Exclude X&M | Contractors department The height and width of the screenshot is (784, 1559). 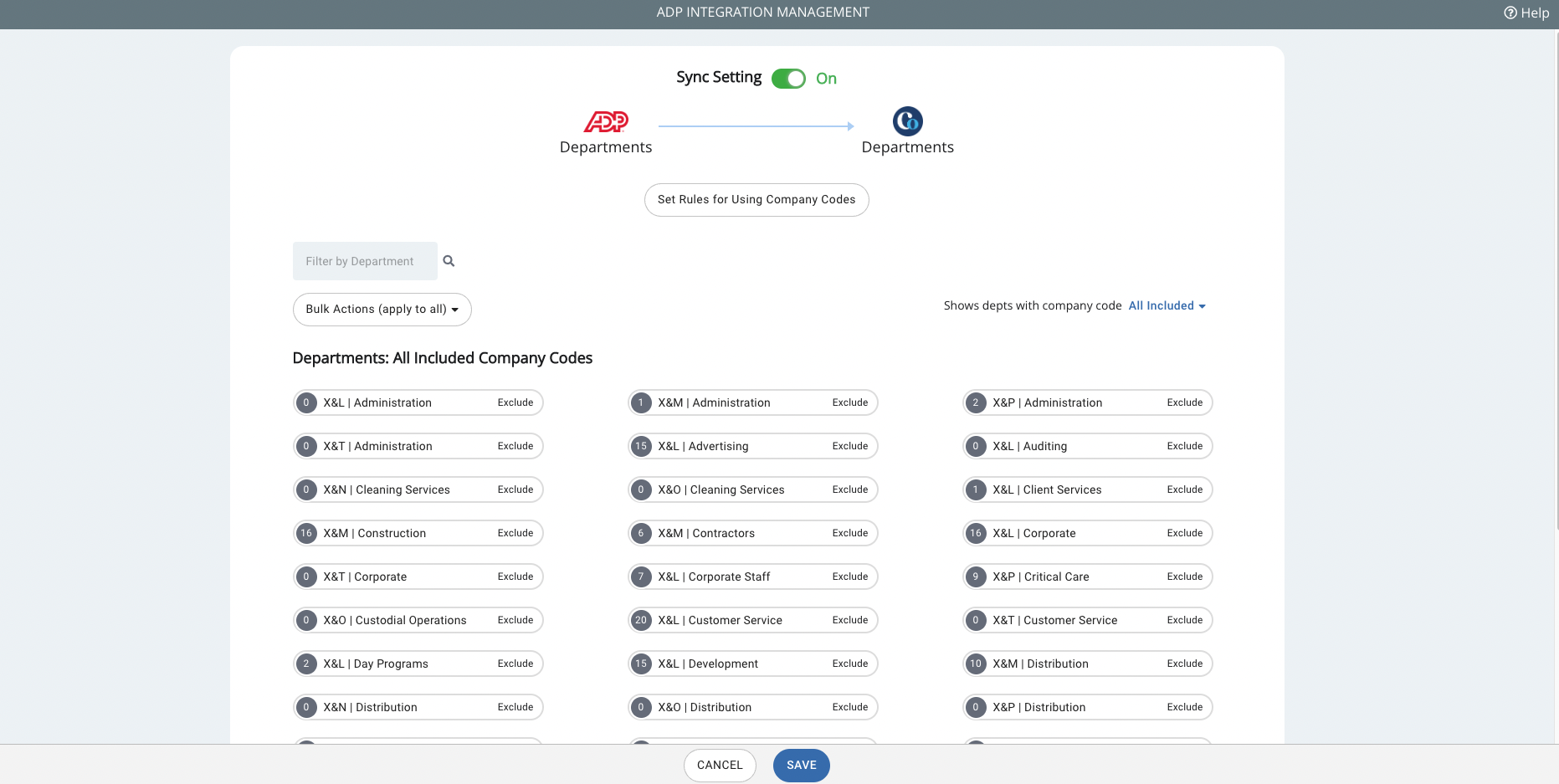[x=850, y=533]
